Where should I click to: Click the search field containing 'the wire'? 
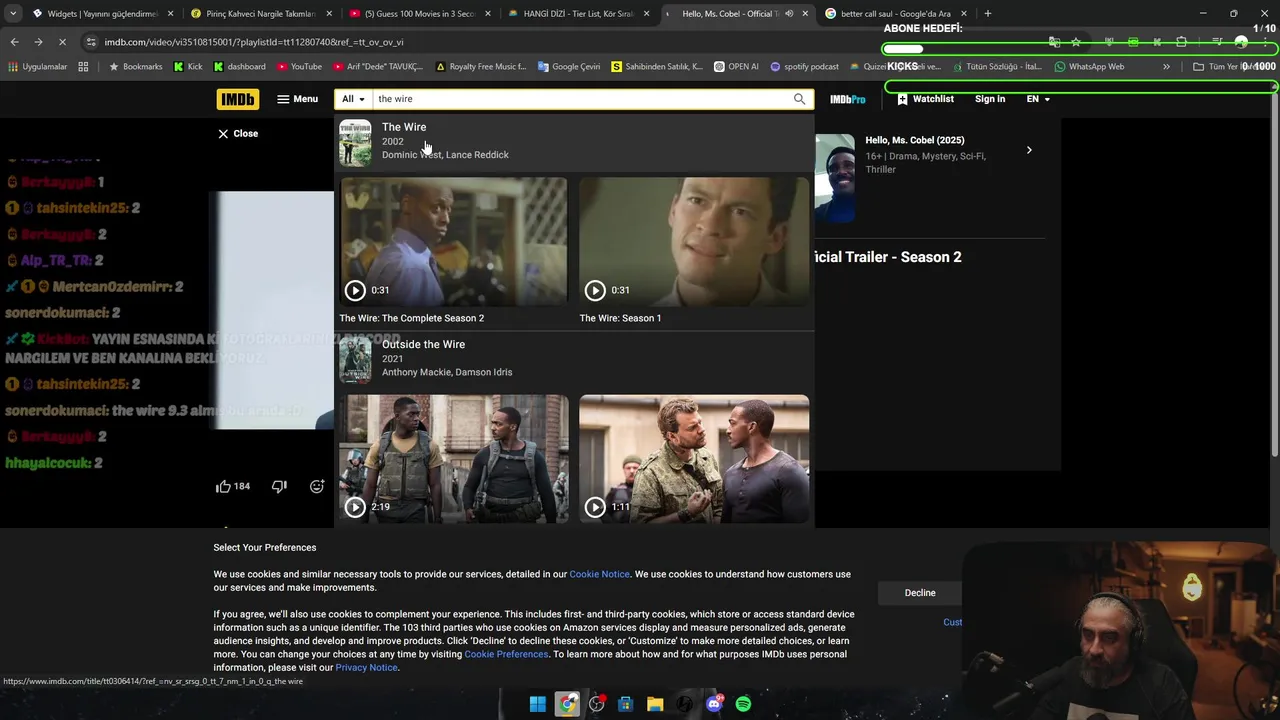coord(579,99)
